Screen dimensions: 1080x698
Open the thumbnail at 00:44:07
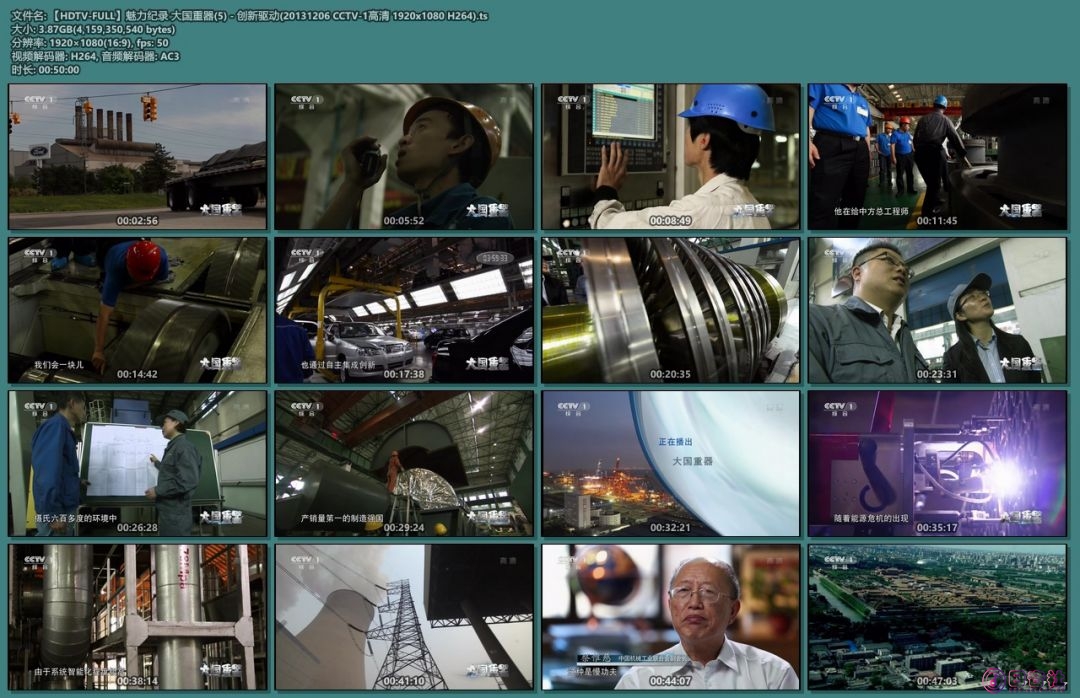pos(670,617)
